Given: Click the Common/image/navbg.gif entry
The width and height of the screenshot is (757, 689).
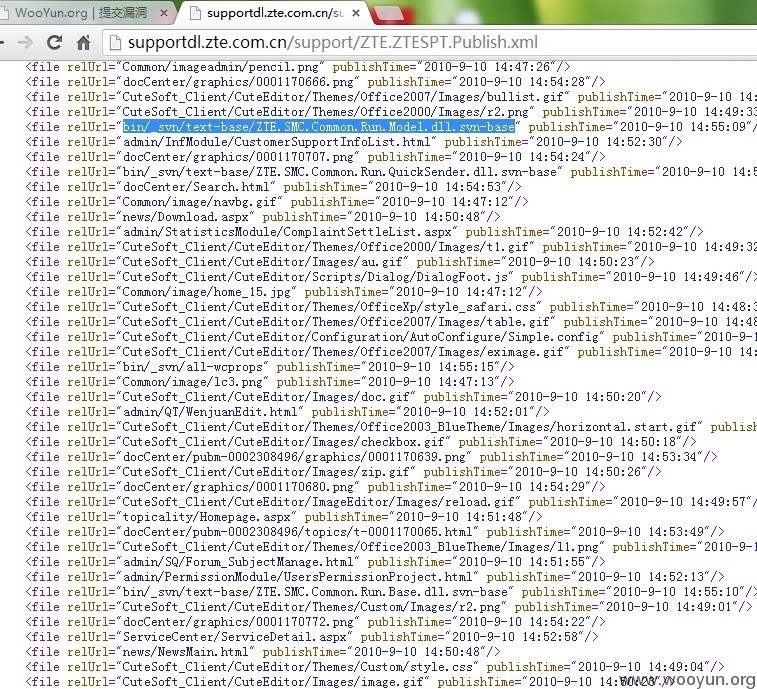Looking at the screenshot, I should coord(277,201).
